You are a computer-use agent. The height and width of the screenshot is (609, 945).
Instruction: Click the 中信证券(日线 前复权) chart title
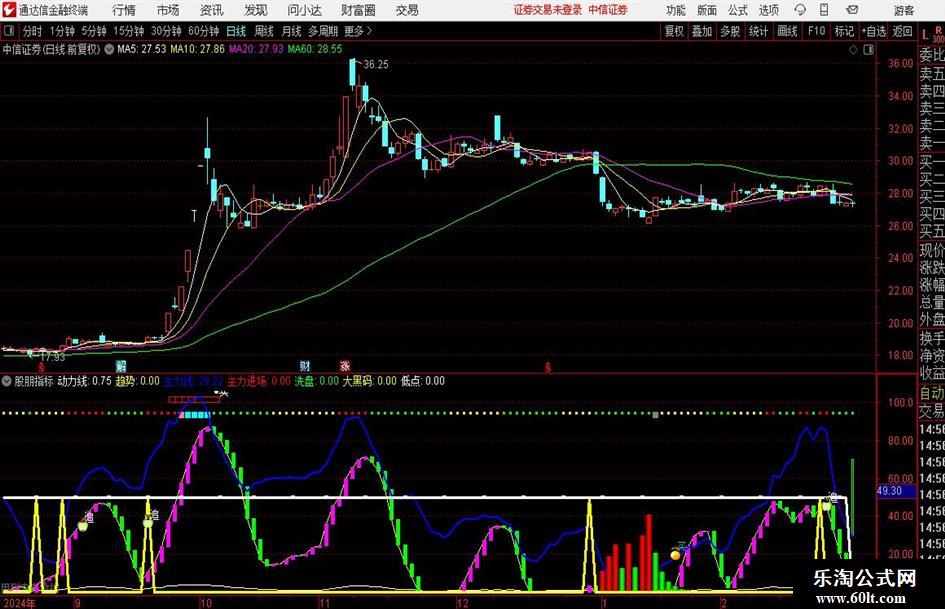[51, 49]
